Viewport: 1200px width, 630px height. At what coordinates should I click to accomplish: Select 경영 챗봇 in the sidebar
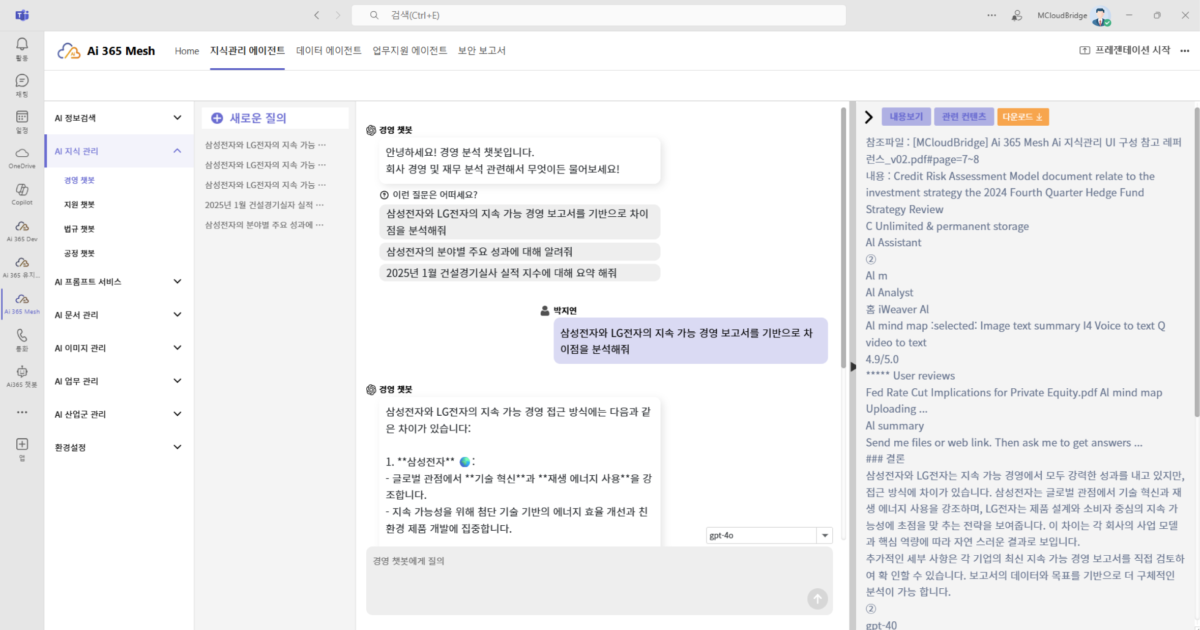(80, 181)
